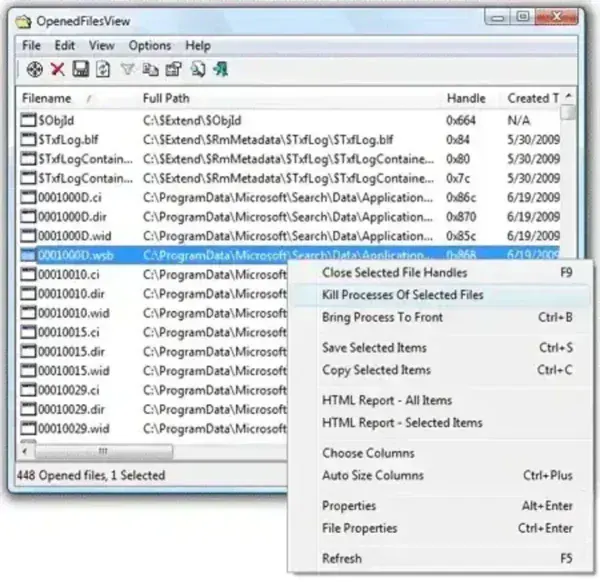Select the 0001000D.wid file row
This screenshot has height=582, width=600.
click(290, 236)
